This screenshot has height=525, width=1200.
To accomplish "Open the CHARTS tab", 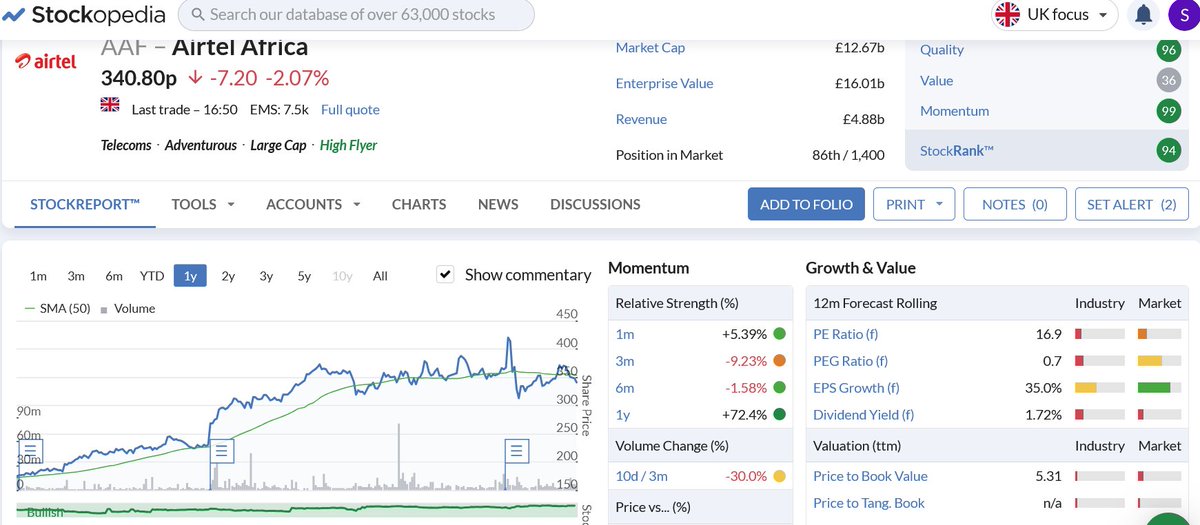I will point(419,204).
